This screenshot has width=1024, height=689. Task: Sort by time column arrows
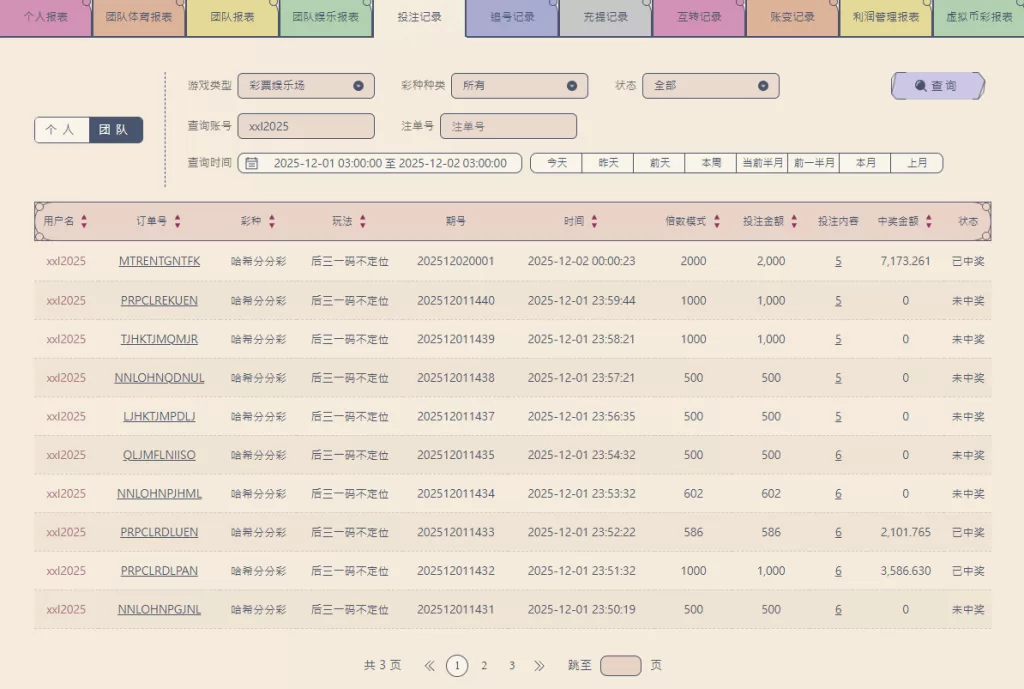594,222
